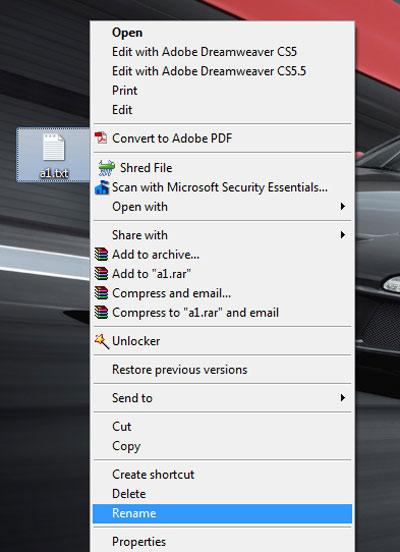This screenshot has height=552, width=400.
Task: Click the WinRAR icon beside Add to archive...
Action: coord(101,254)
